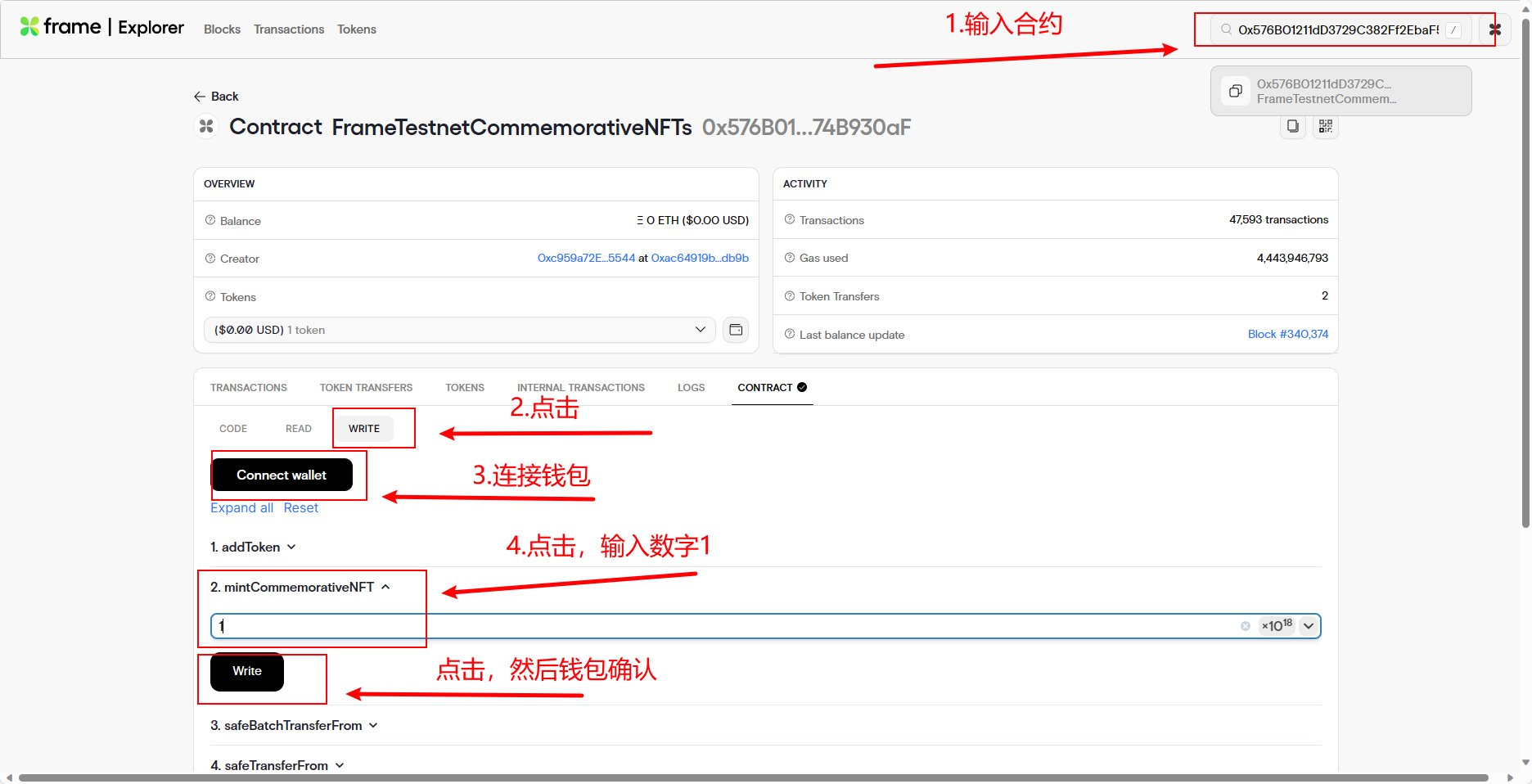Open the ×10^18 multiplier dropdown

click(1308, 626)
